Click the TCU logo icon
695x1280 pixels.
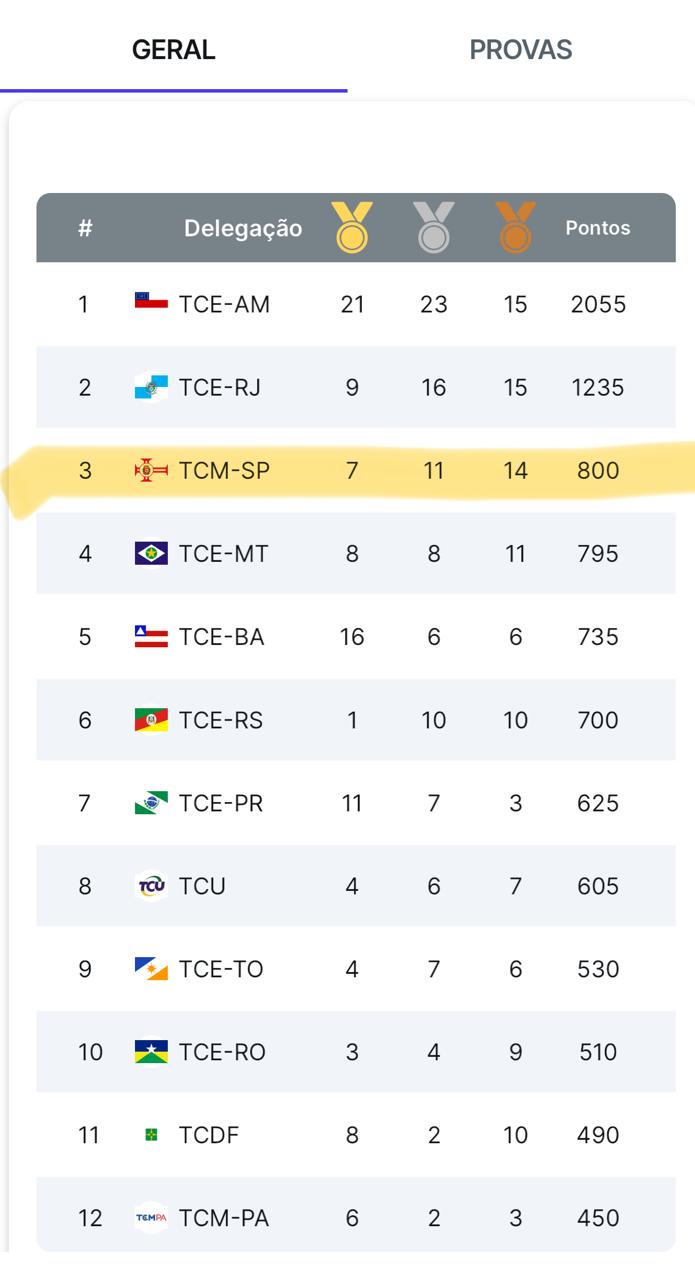tap(151, 885)
